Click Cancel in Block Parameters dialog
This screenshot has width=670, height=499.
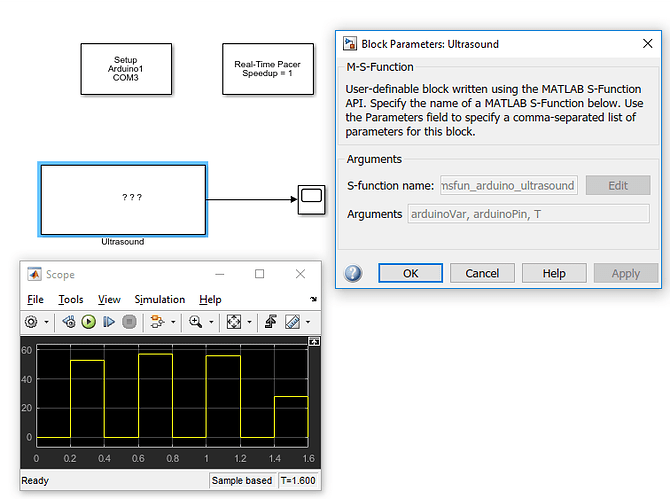482,273
